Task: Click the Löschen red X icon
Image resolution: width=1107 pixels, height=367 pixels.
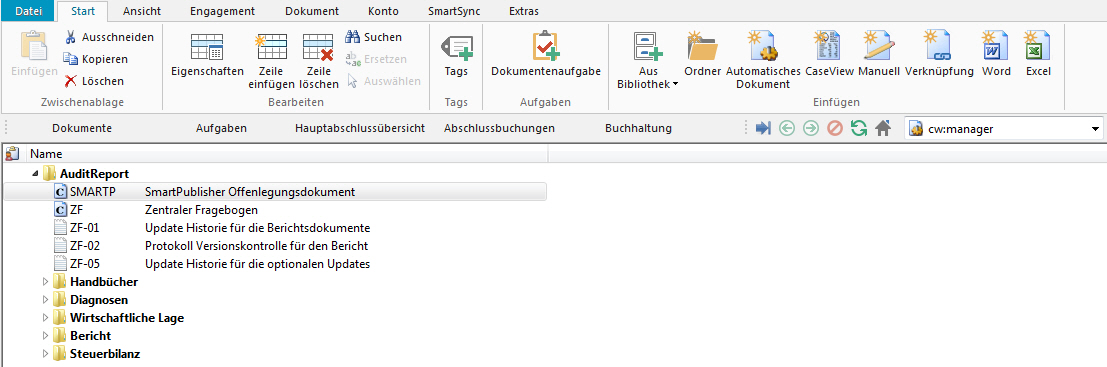Action: (71, 81)
